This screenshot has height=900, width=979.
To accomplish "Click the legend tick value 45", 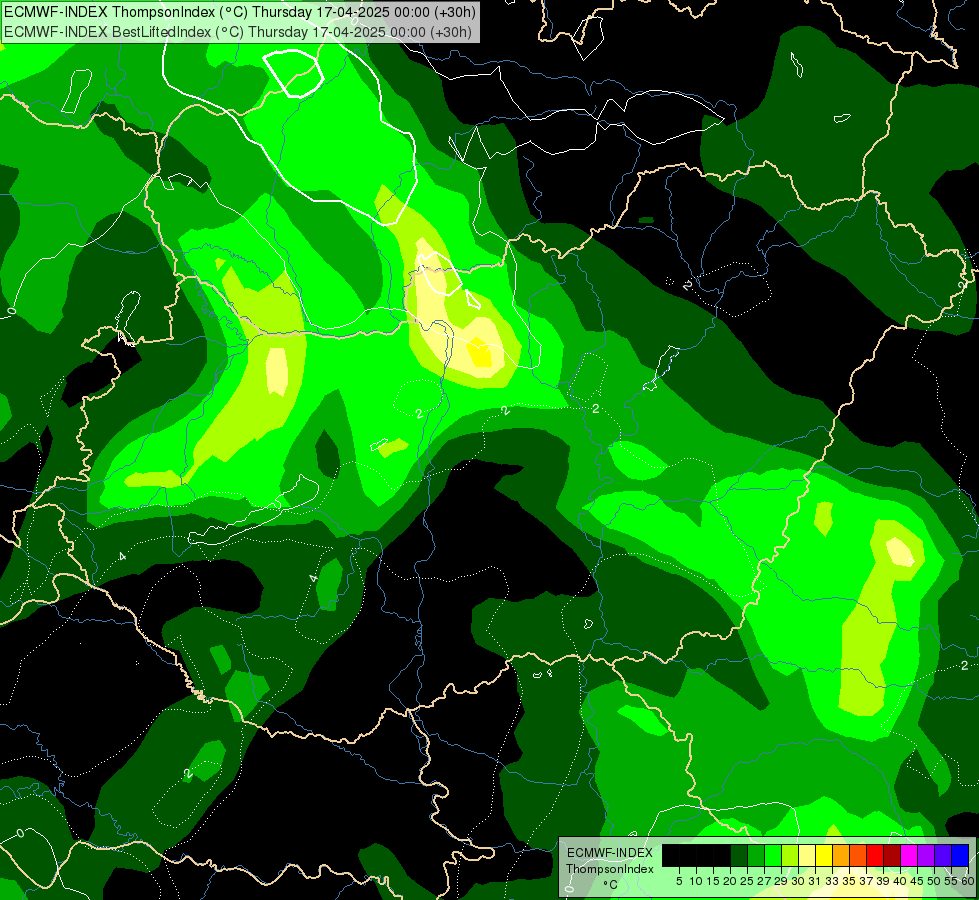I will [917, 881].
